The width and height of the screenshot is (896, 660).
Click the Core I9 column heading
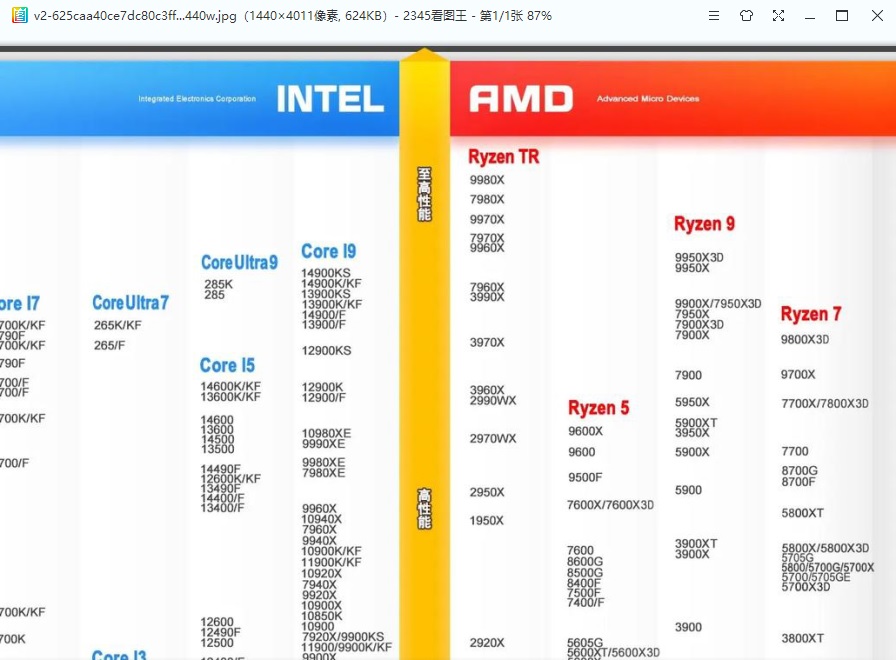328,251
